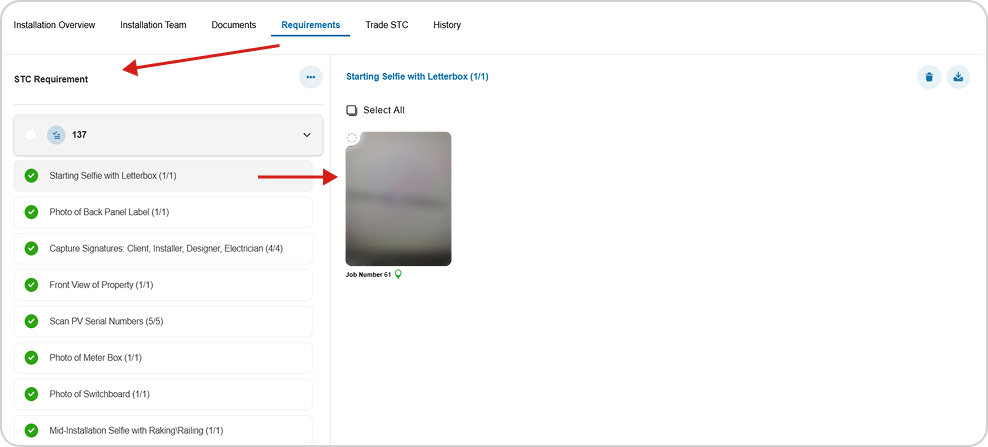Open the Capture Signatures (4/4) requirement
988x447 pixels.
[x=163, y=248]
